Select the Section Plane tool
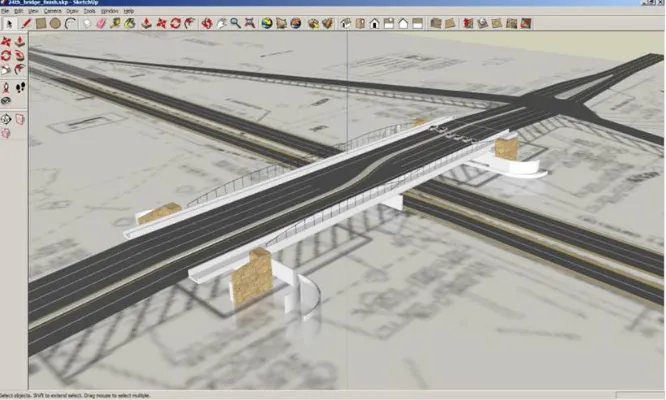 6,119
